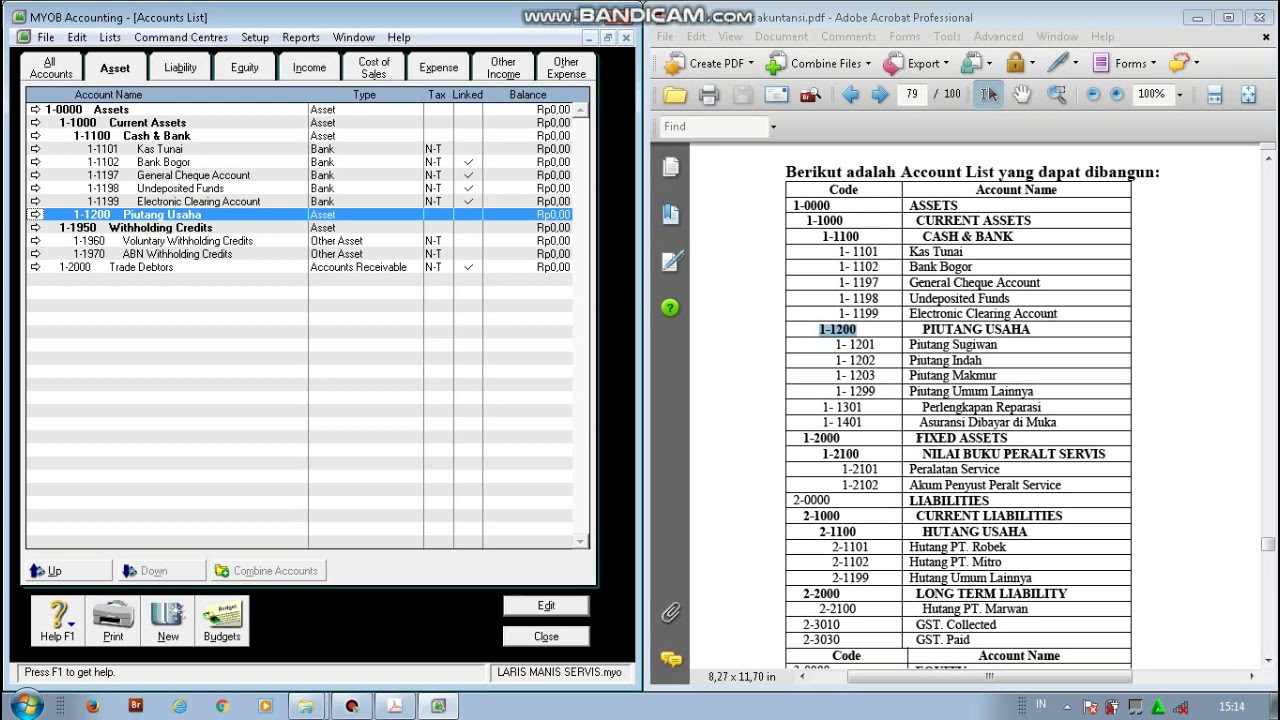This screenshot has width=1280, height=720.
Task: Click the Print icon in MYOB window
Action: point(113,620)
